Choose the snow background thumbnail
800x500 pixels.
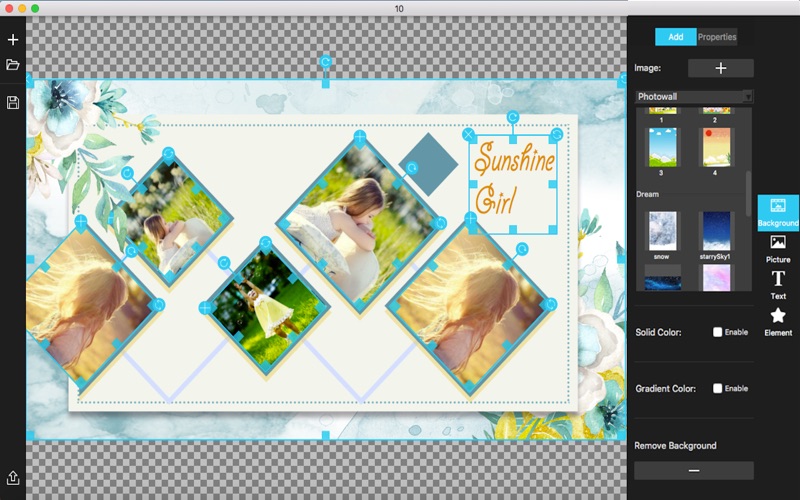click(662, 229)
